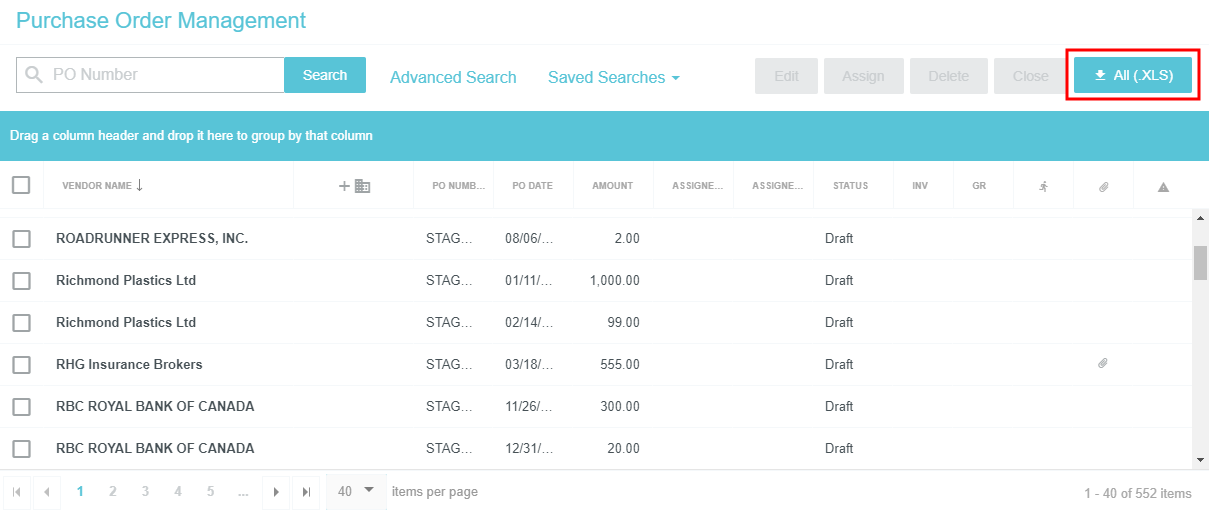Viewport: 1209px width, 516px height.
Task: Export all with the All (.XLS) button
Action: (1133, 75)
